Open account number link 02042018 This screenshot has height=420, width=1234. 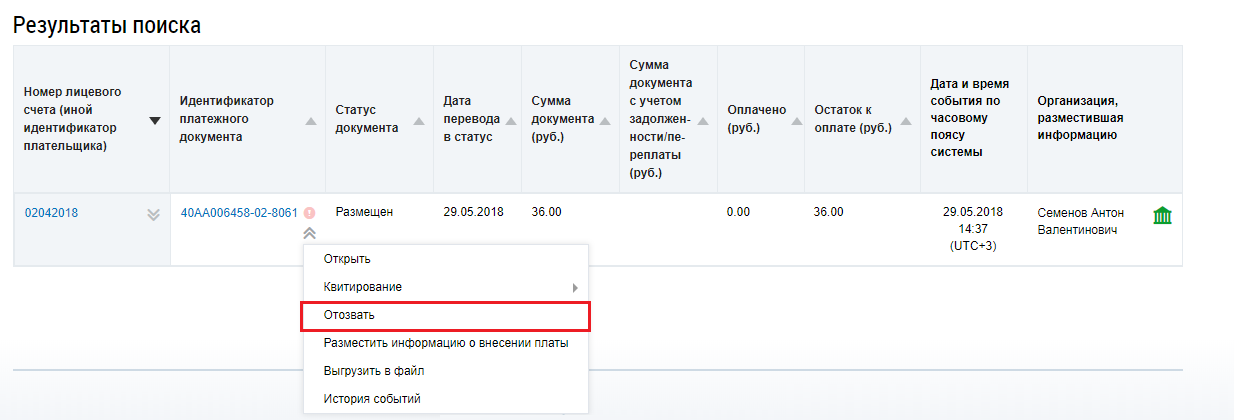point(51,213)
